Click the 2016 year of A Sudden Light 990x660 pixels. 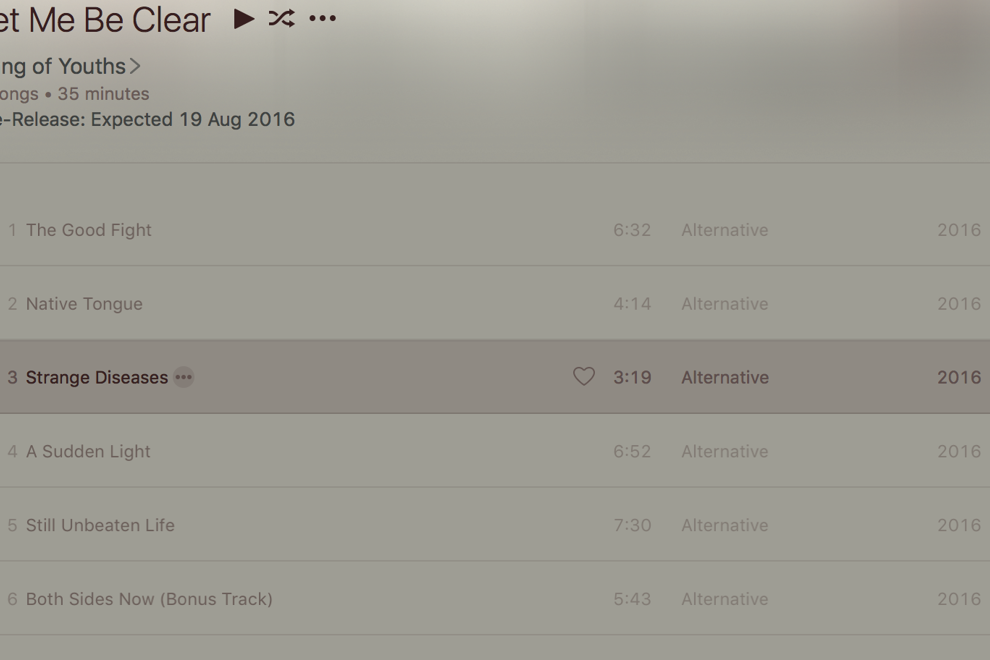click(x=959, y=451)
